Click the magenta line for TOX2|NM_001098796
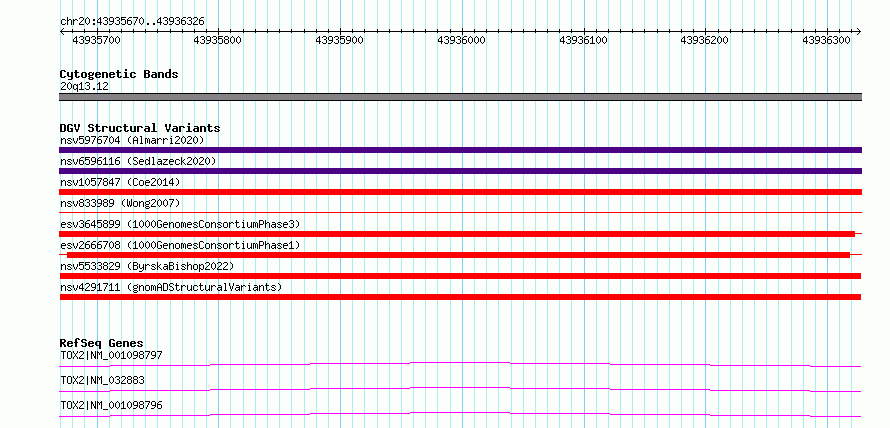 [x=460, y=414]
